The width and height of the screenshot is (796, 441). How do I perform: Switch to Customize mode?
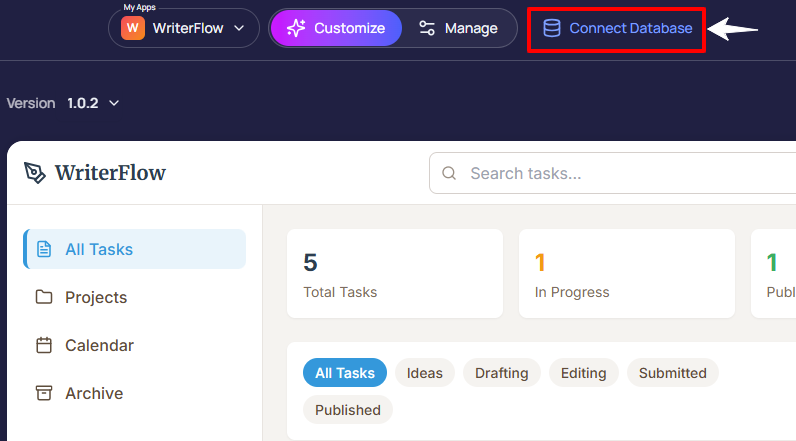[335, 28]
